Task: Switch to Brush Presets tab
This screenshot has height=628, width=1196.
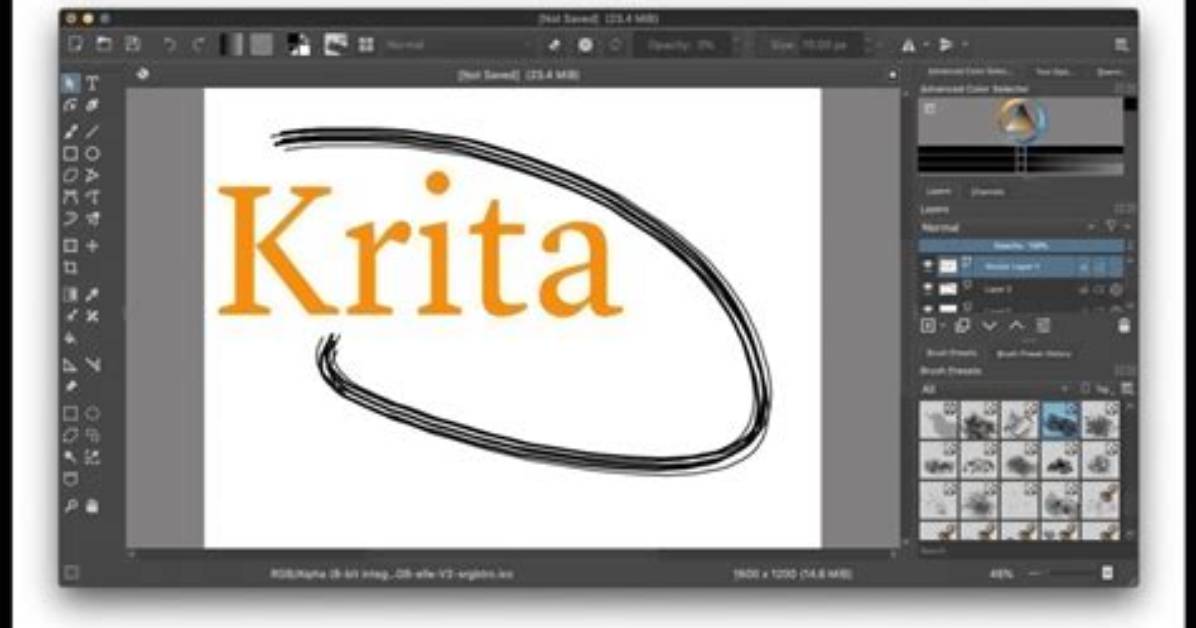Action: tap(952, 353)
